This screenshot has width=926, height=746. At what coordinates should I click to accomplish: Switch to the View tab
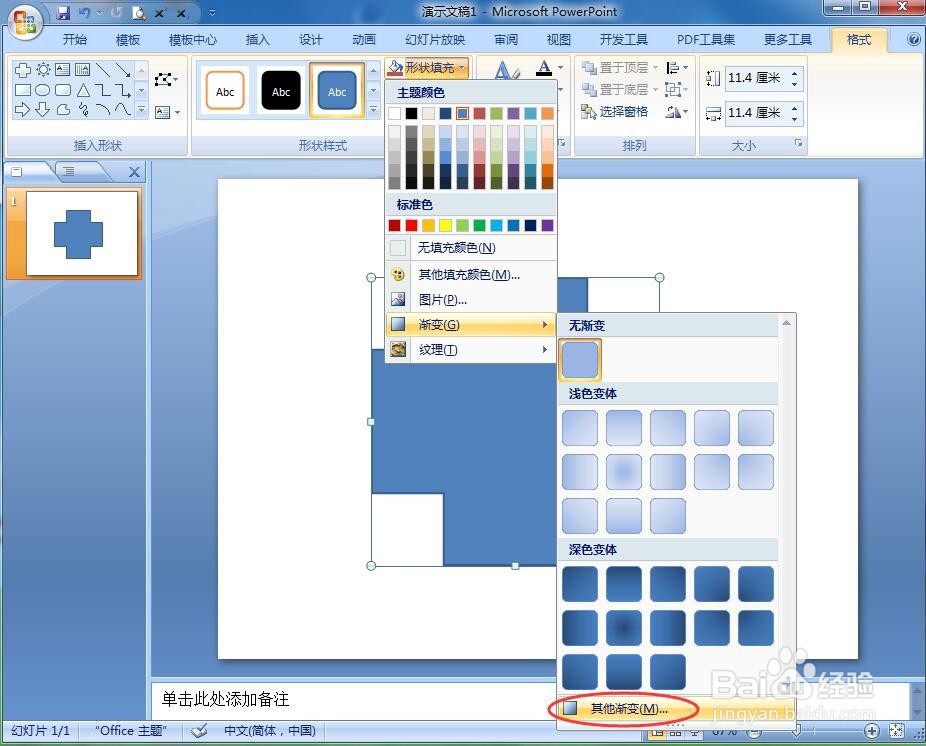coord(559,40)
